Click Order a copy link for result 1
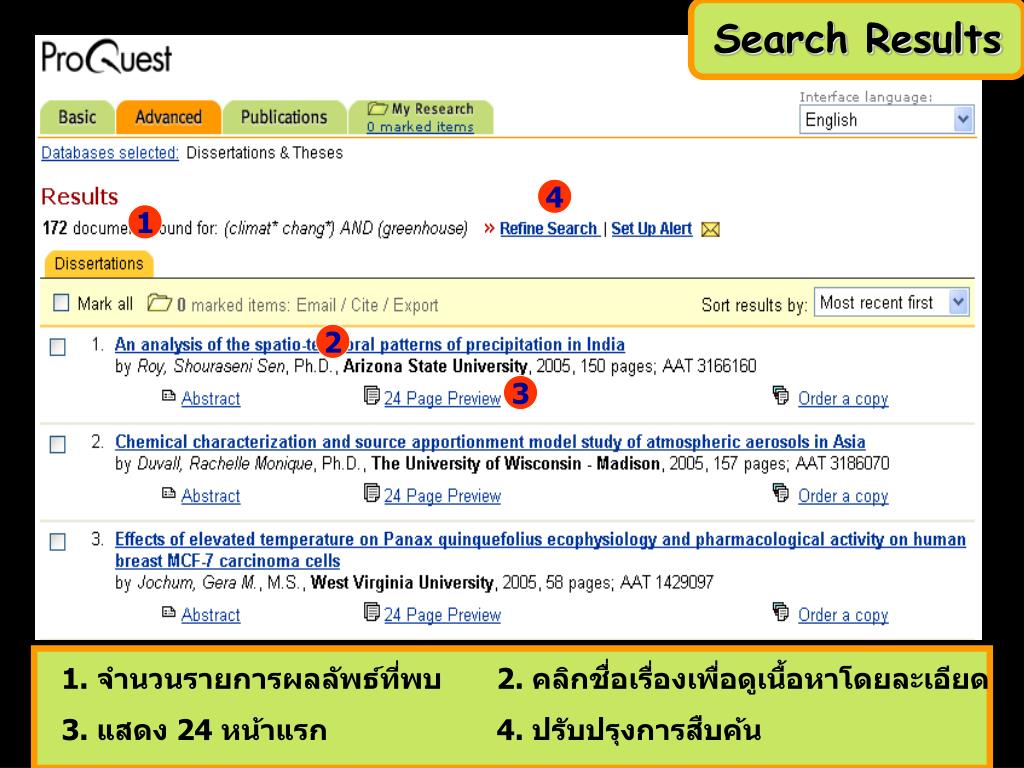 coord(843,398)
